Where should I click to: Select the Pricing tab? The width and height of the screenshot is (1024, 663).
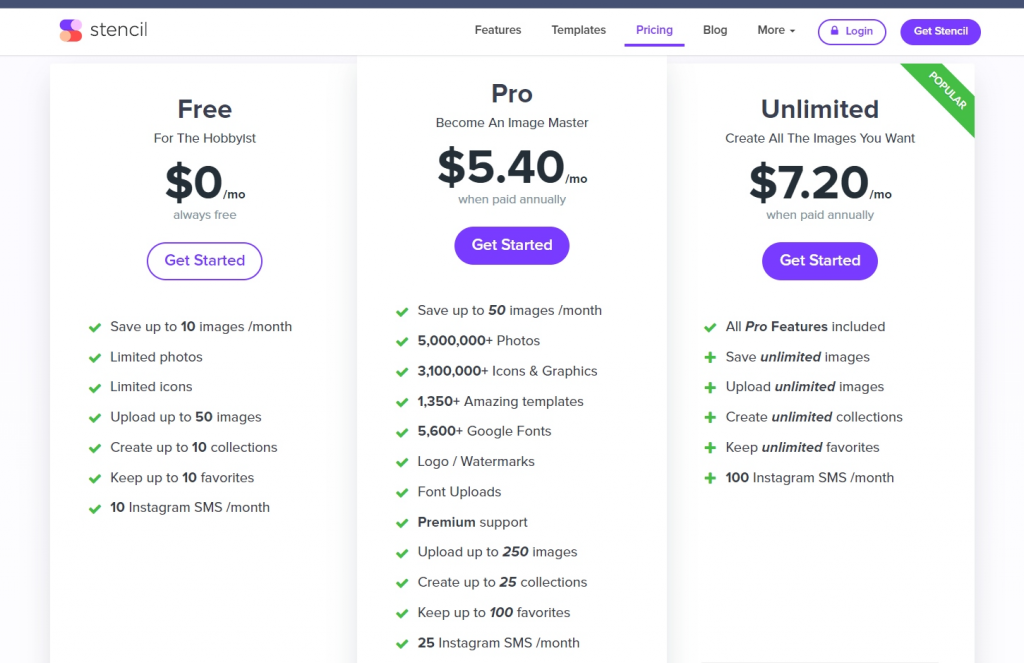pyautogui.click(x=654, y=30)
